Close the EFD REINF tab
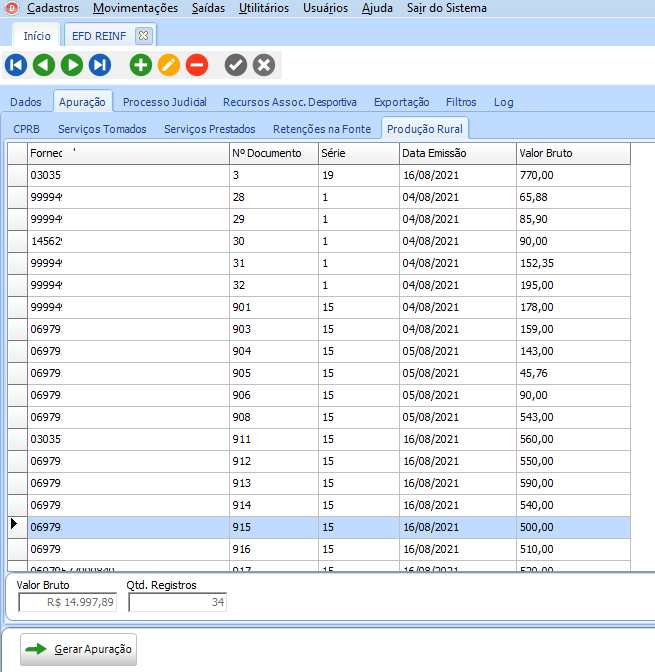Image resolution: width=655 pixels, height=672 pixels. [x=143, y=35]
